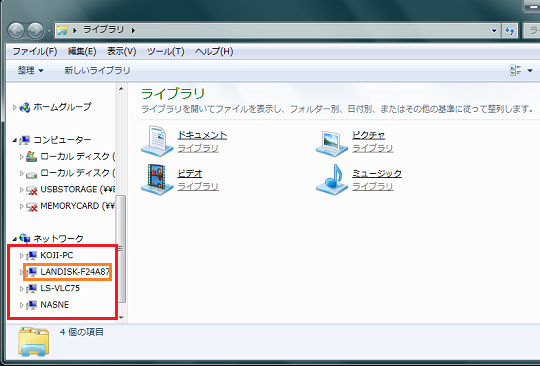The height and width of the screenshot is (366, 540).
Task: Expand the first ローカル ディスク node
Action: click(x=21, y=157)
